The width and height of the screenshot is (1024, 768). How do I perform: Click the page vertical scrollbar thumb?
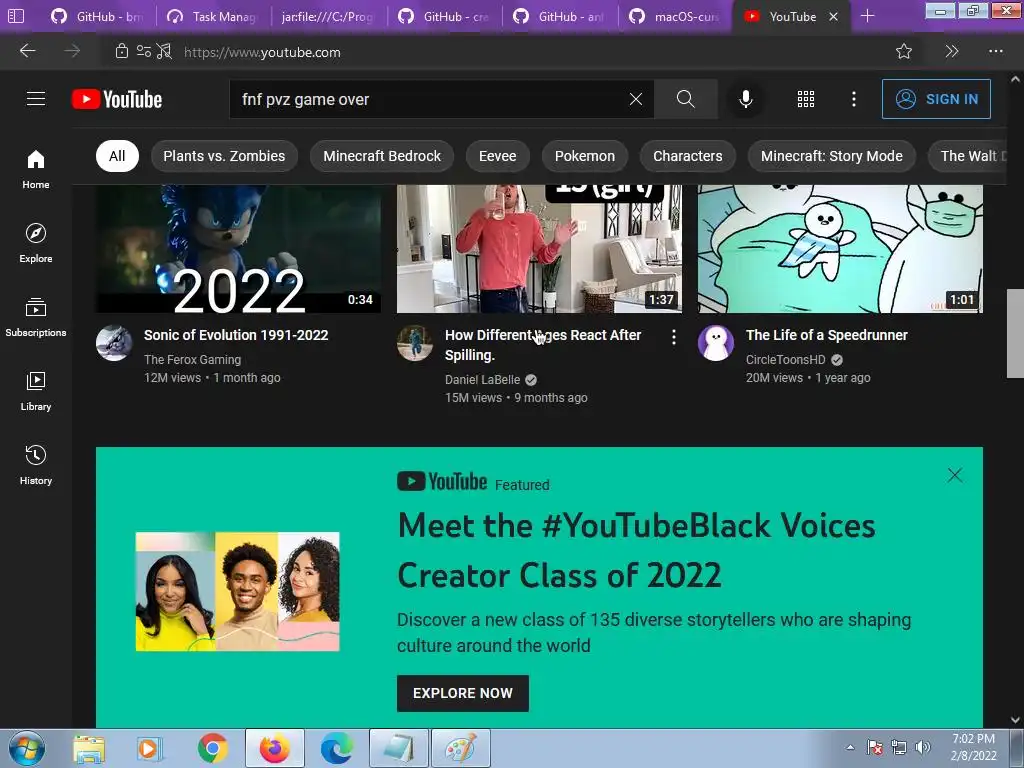pos(1015,333)
